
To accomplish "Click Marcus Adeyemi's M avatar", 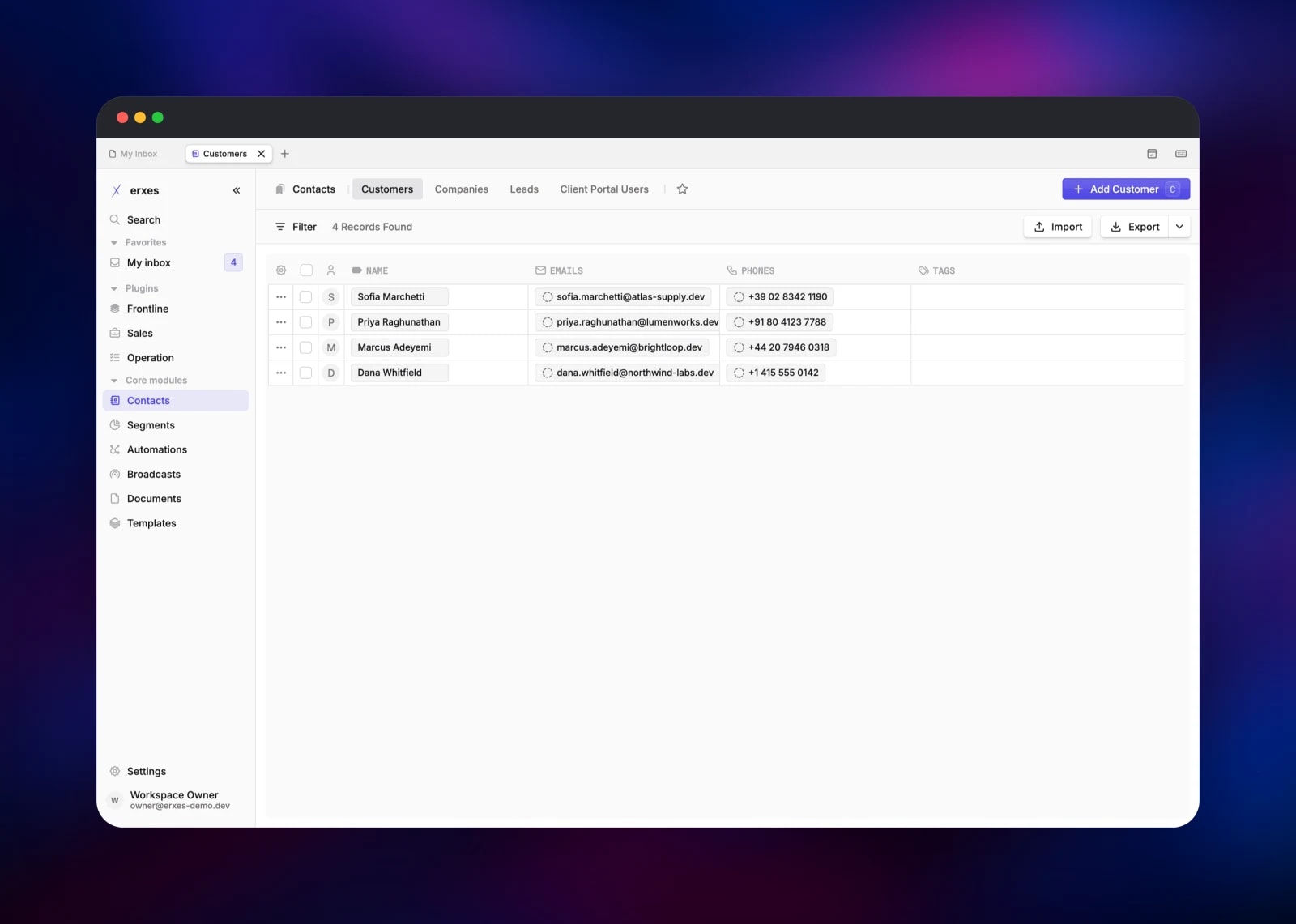I will (x=330, y=347).
